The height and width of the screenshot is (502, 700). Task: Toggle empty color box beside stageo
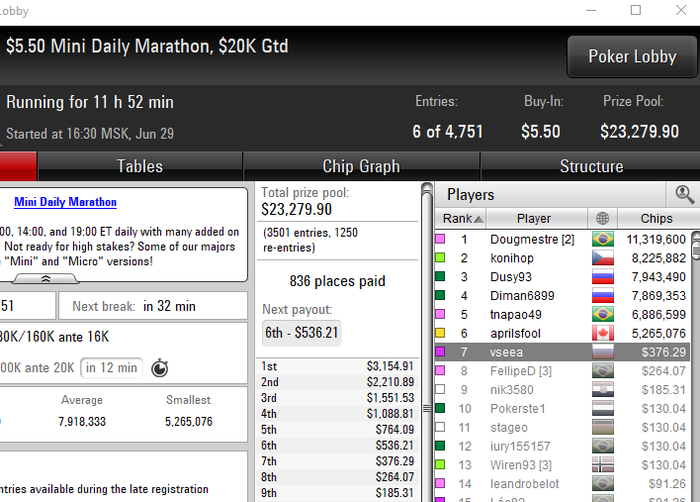click(x=440, y=427)
